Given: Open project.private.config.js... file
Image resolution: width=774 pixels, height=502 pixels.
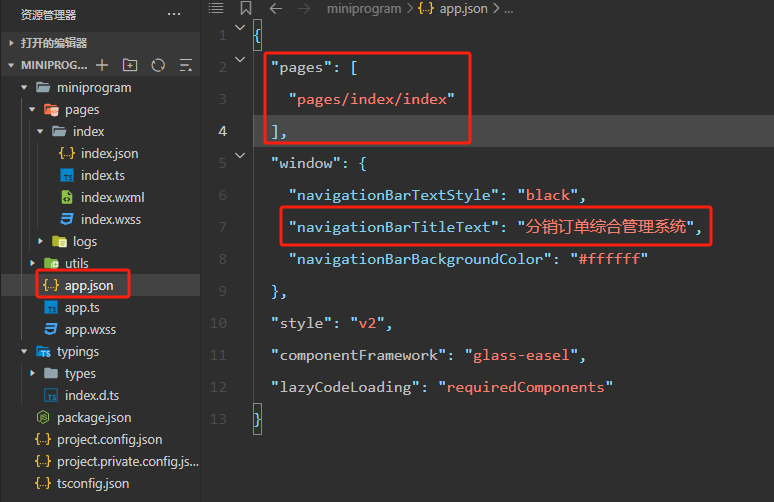Looking at the screenshot, I should pyautogui.click(x=128, y=462).
